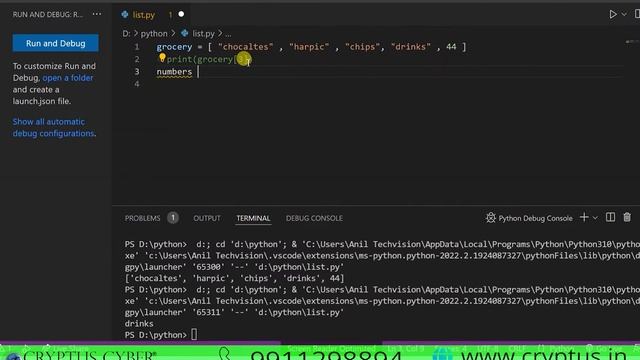Open the Run and Debug panel's more actions menu

97,14
